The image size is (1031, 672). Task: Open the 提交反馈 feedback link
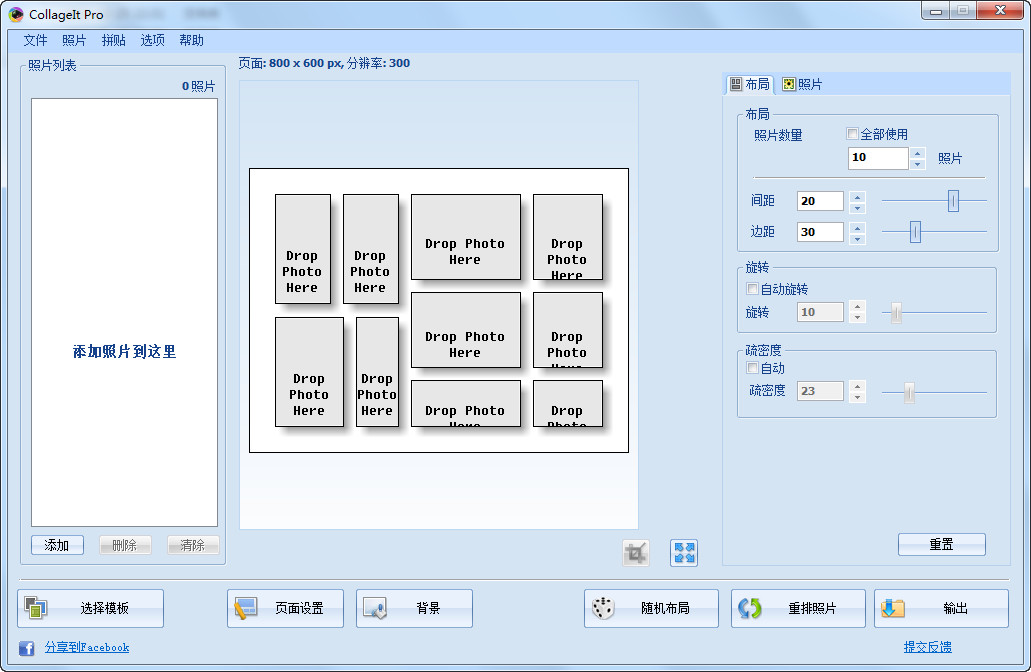coord(928,647)
